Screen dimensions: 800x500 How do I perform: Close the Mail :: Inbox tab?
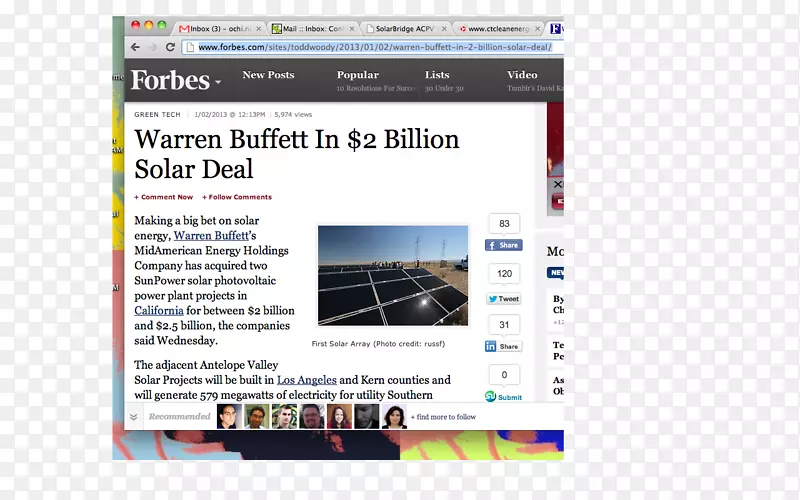[x=352, y=29]
